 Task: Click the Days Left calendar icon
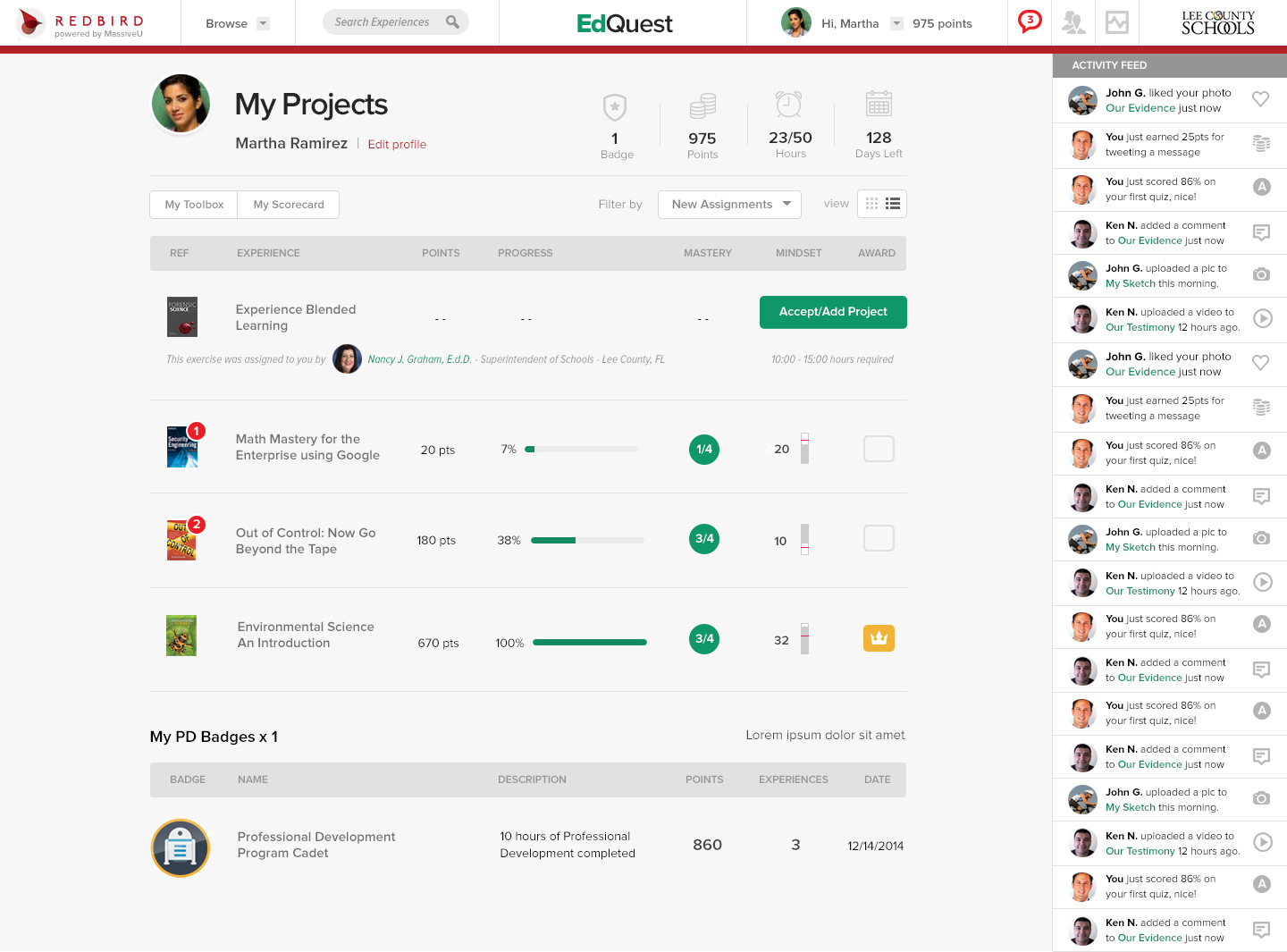(879, 104)
